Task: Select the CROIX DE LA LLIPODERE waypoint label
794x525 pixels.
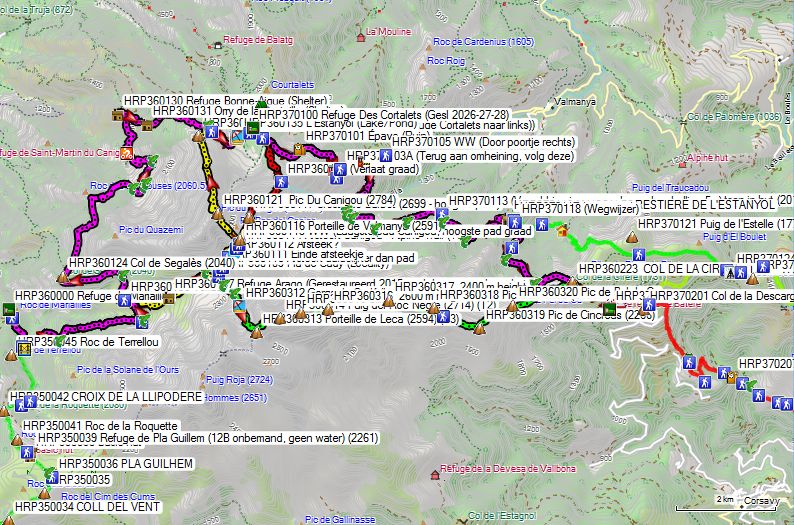Action: coord(106,396)
